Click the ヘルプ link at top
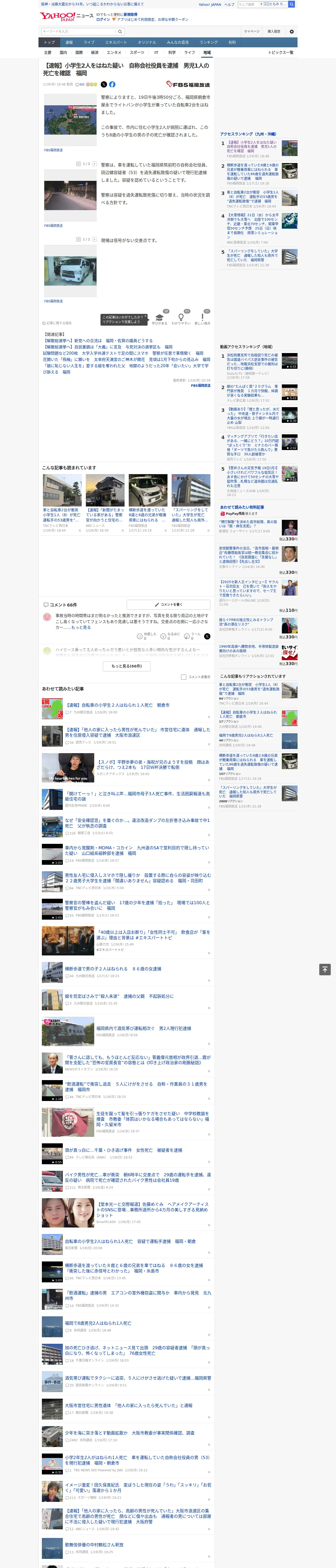336x1568 pixels. (x=229, y=4)
